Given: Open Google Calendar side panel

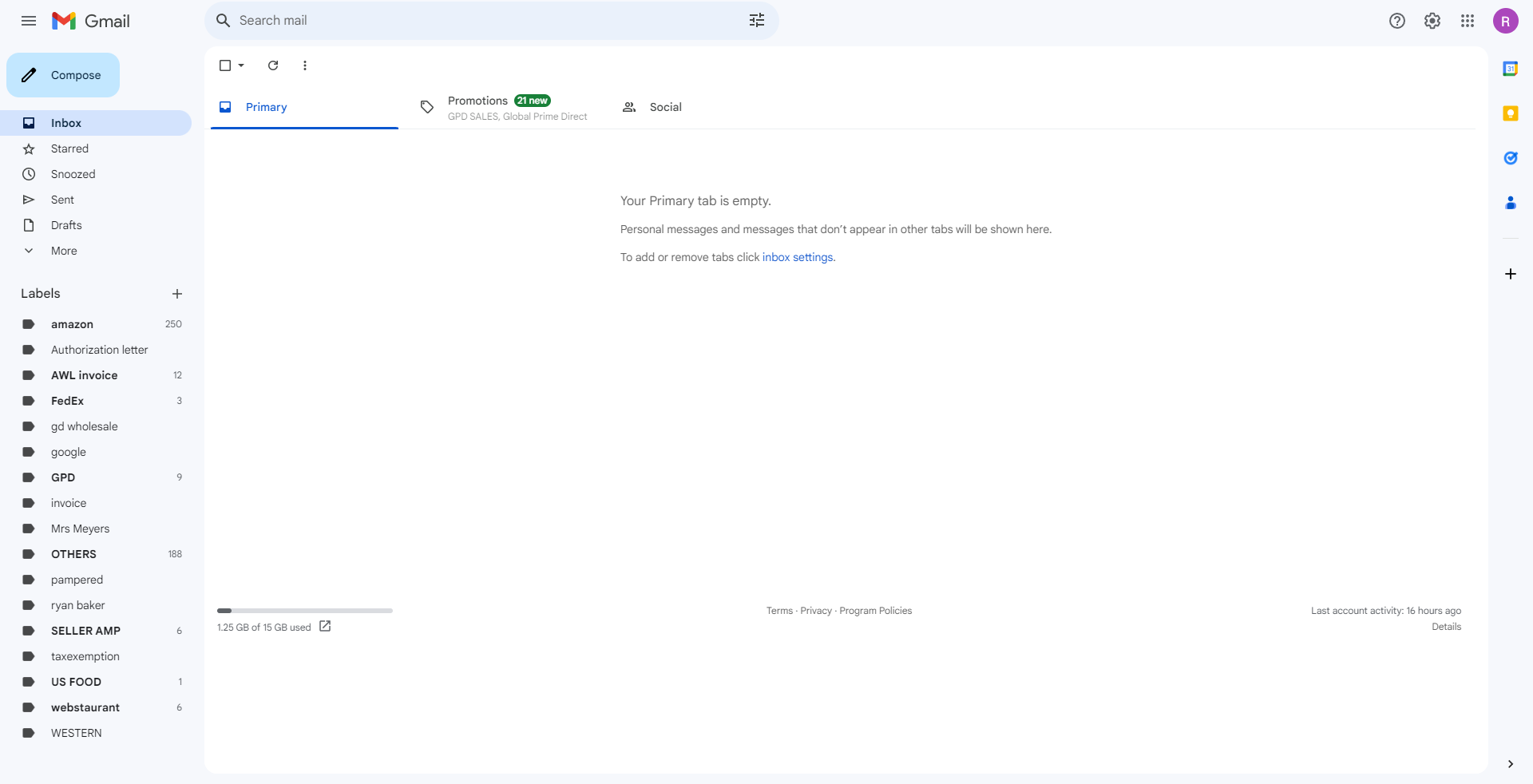Looking at the screenshot, I should pyautogui.click(x=1511, y=69).
